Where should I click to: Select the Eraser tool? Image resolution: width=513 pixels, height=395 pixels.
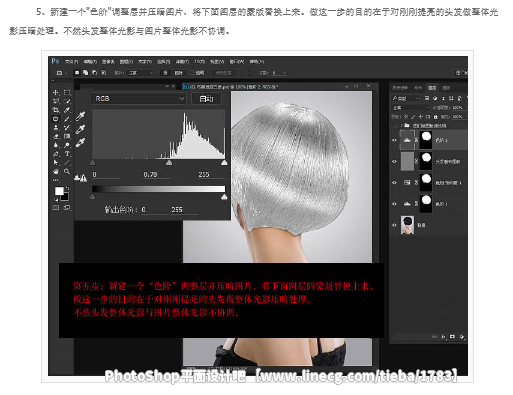point(56,136)
